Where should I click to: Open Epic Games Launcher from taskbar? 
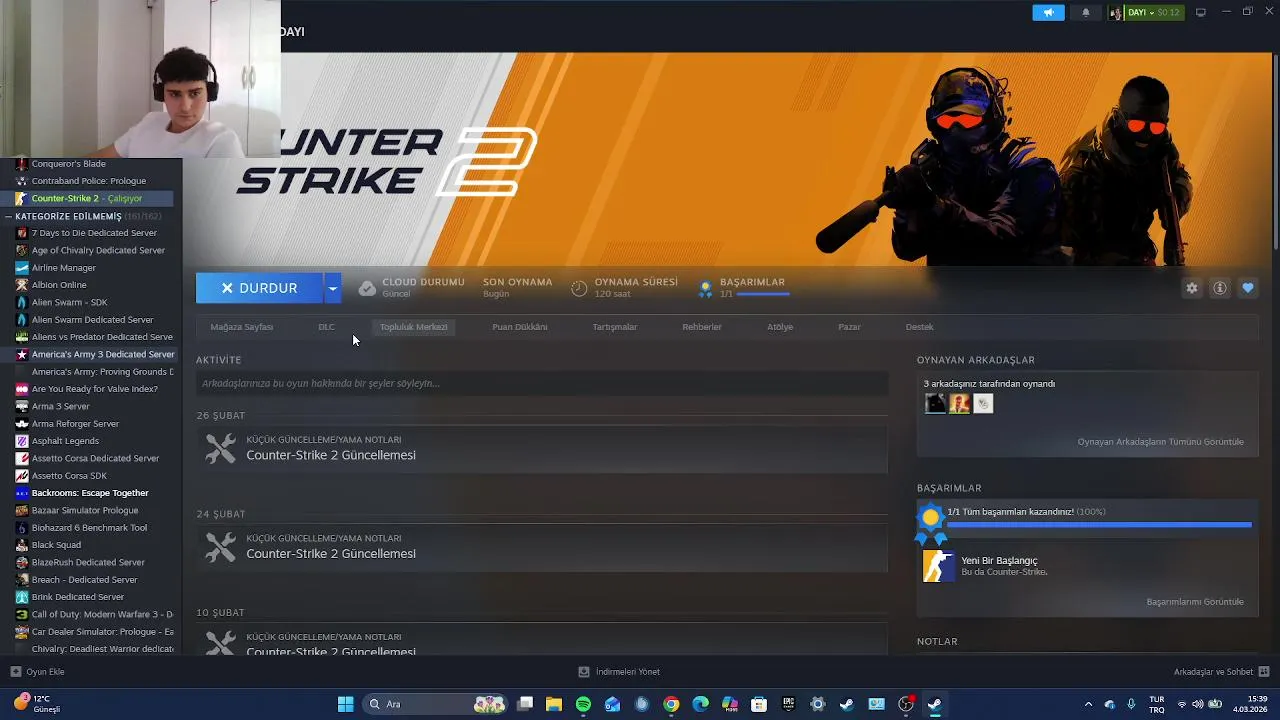(x=788, y=704)
